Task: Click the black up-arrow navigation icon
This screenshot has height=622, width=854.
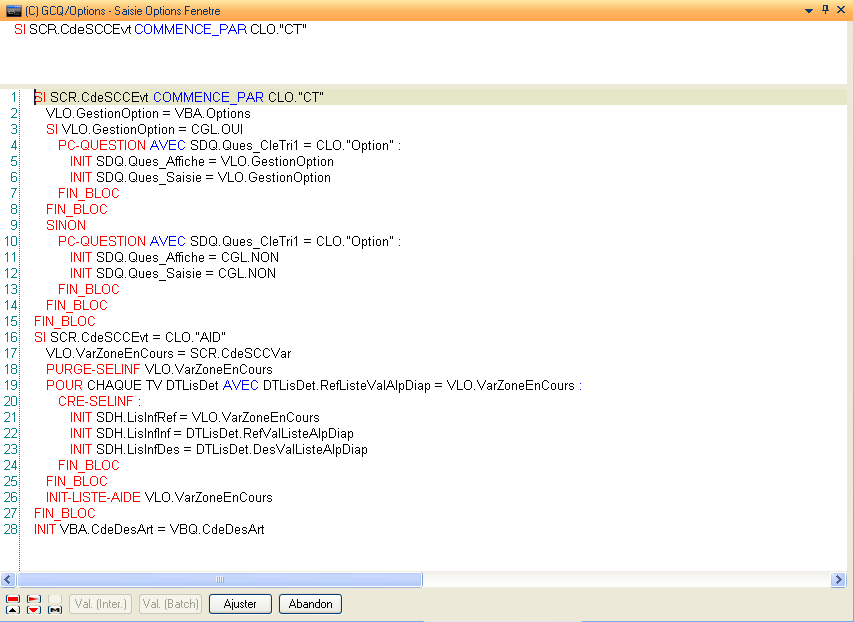Action: 13,609
